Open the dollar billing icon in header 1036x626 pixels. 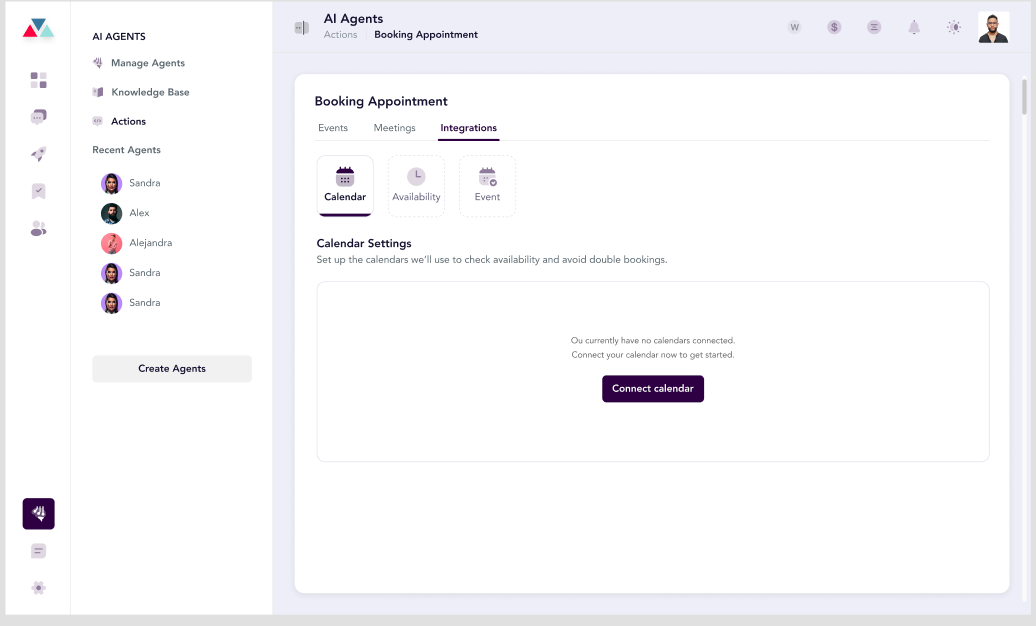tap(834, 27)
